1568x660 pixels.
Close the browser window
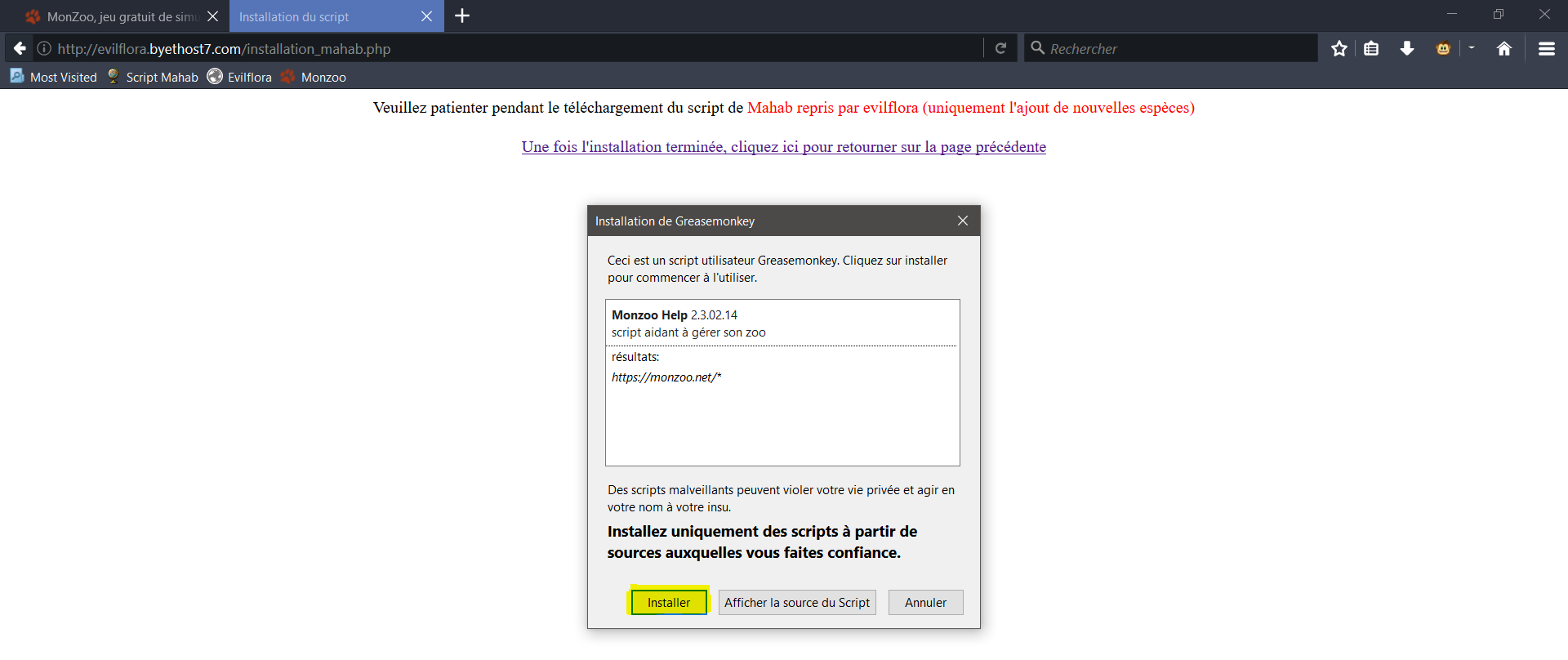coord(1544,15)
